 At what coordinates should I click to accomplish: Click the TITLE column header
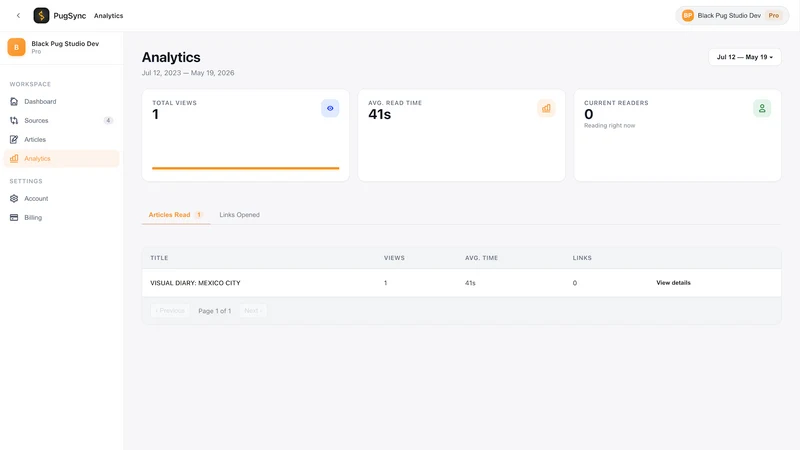pyautogui.click(x=159, y=258)
